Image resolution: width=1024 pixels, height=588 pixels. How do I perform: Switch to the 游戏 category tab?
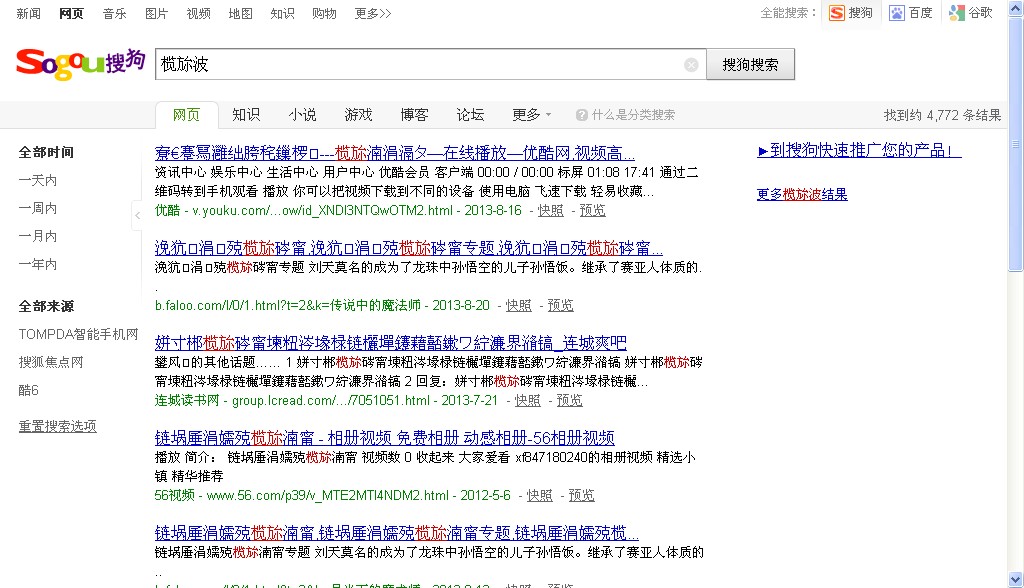pyautogui.click(x=358, y=115)
